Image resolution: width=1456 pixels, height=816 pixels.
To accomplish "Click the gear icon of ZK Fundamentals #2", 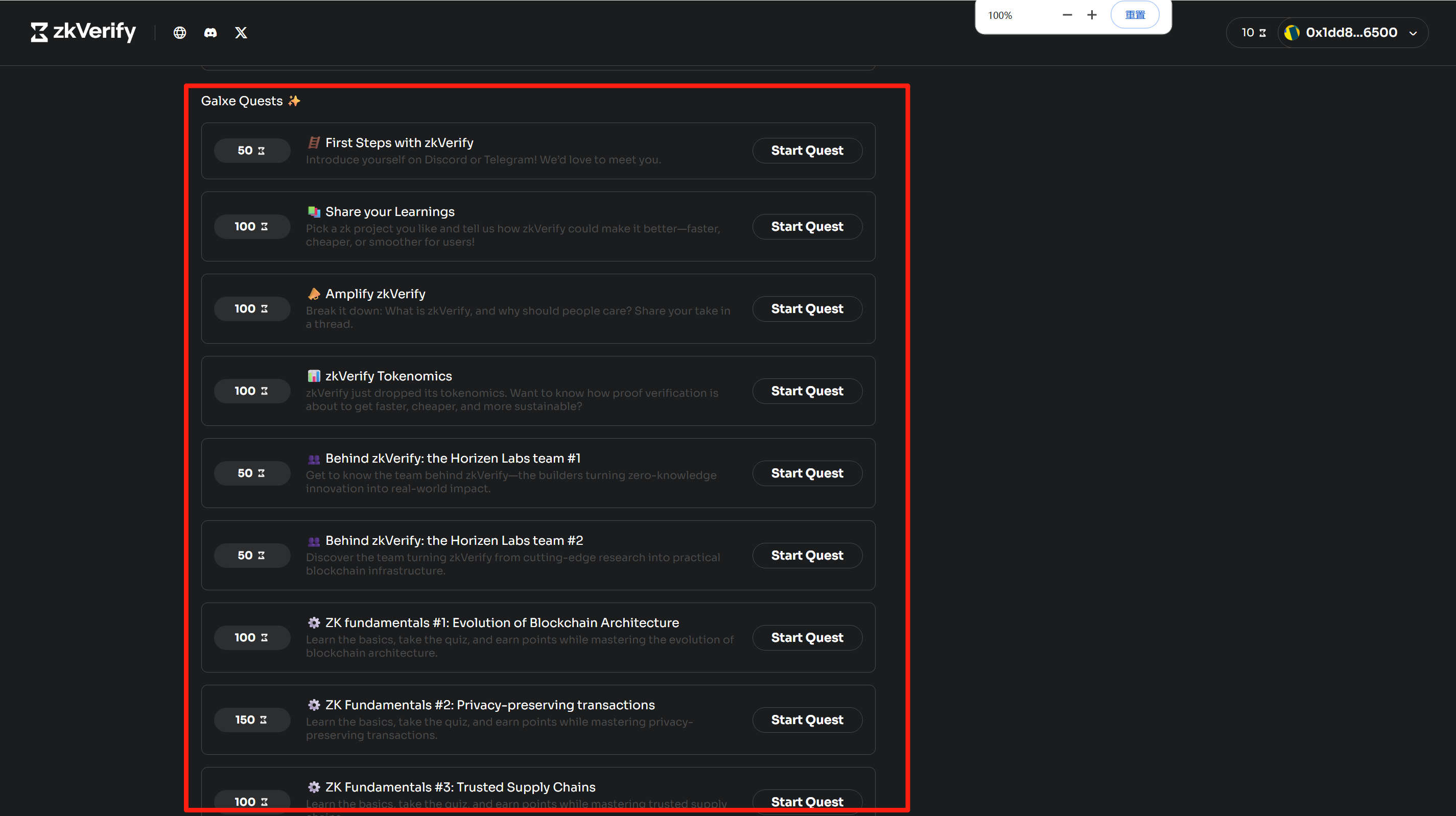I will (x=314, y=705).
